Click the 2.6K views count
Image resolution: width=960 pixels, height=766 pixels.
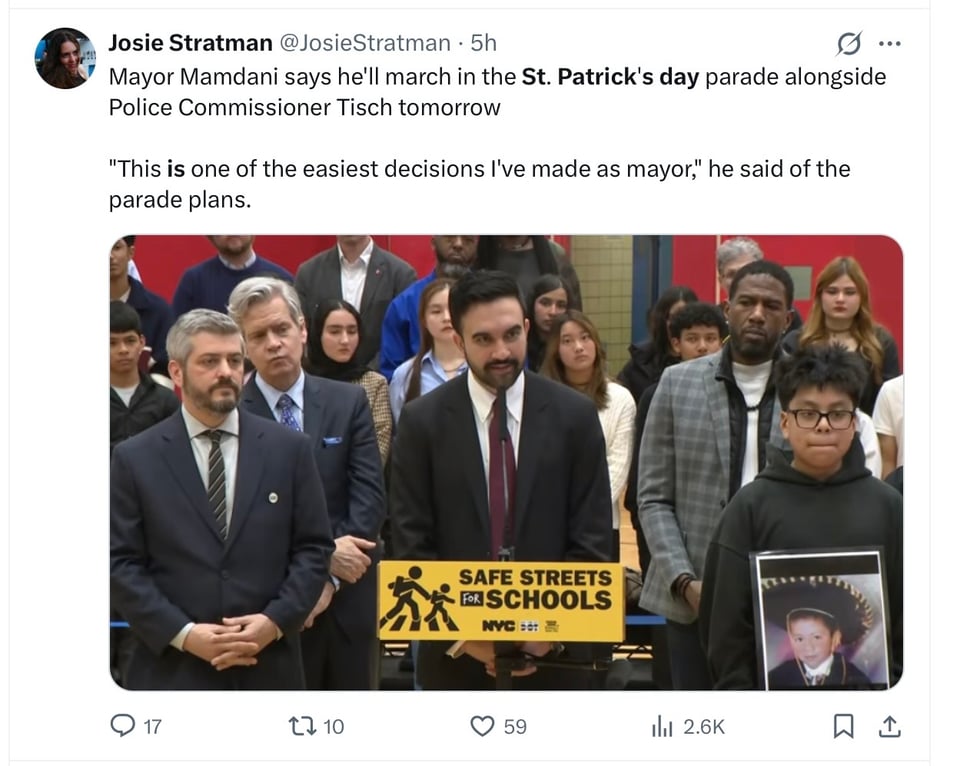coord(704,727)
